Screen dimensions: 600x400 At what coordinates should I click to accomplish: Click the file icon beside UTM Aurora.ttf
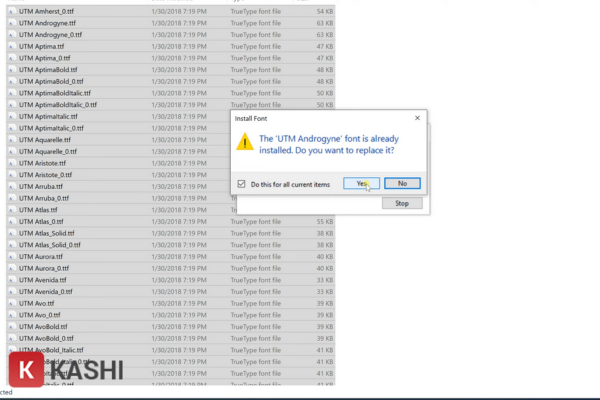(x=11, y=256)
